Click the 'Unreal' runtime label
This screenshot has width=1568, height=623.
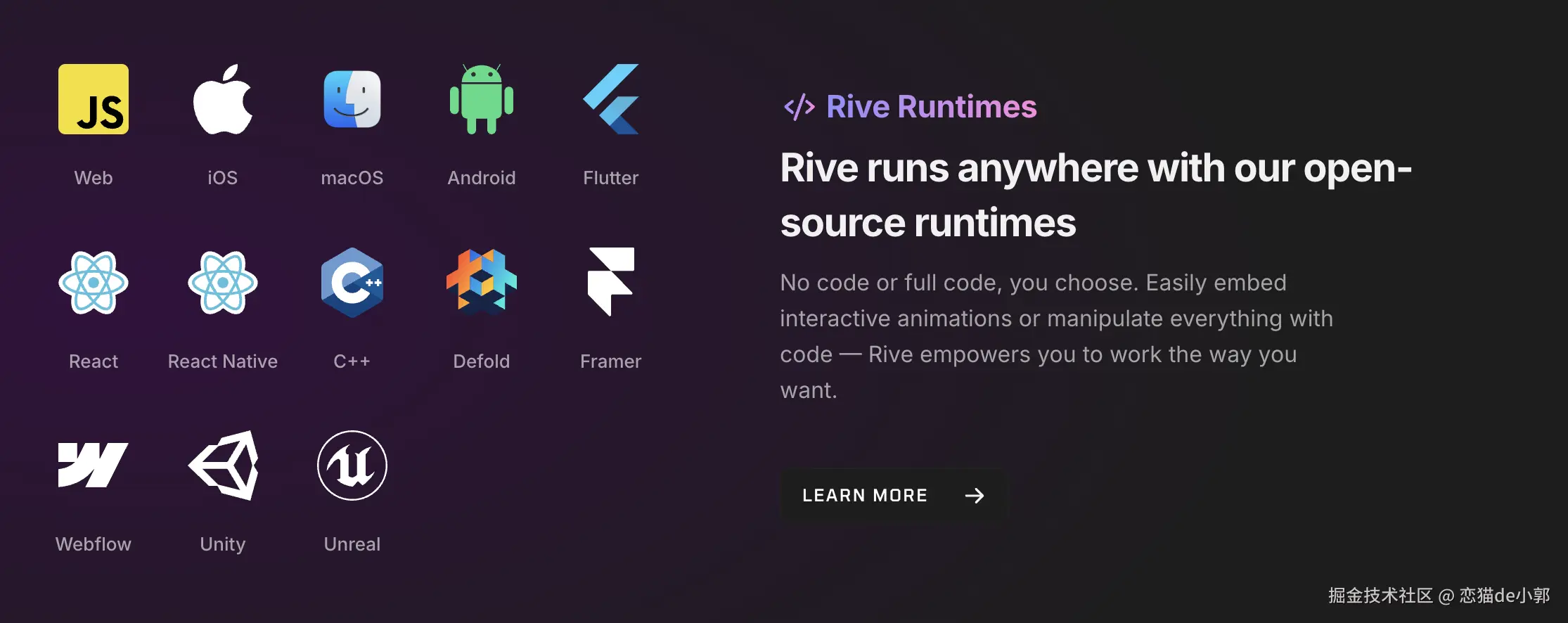(352, 544)
